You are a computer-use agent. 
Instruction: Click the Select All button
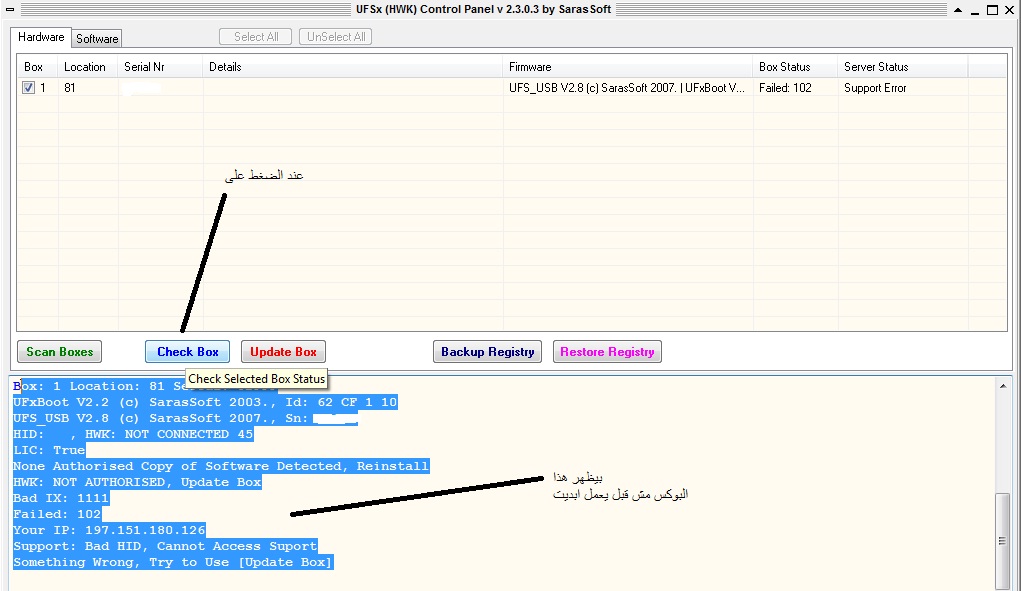coord(257,36)
